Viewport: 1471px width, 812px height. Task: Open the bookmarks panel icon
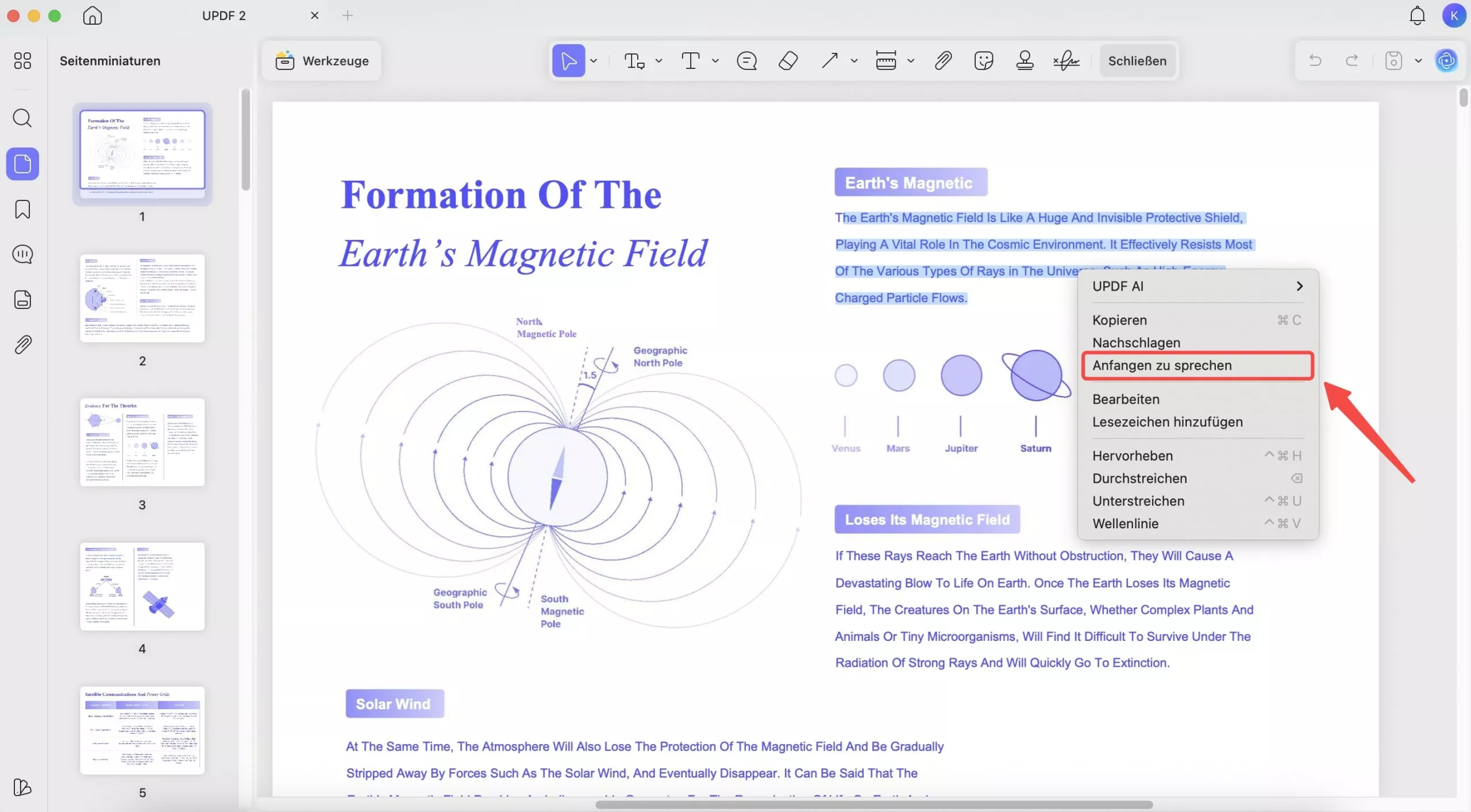click(22, 209)
